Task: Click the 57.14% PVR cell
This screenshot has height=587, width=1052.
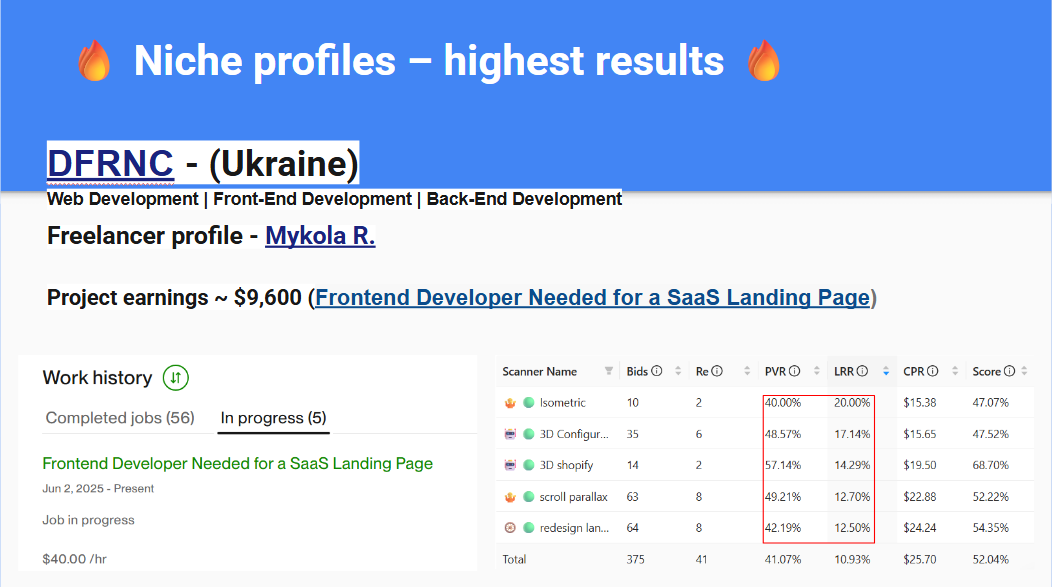Action: pos(783,465)
